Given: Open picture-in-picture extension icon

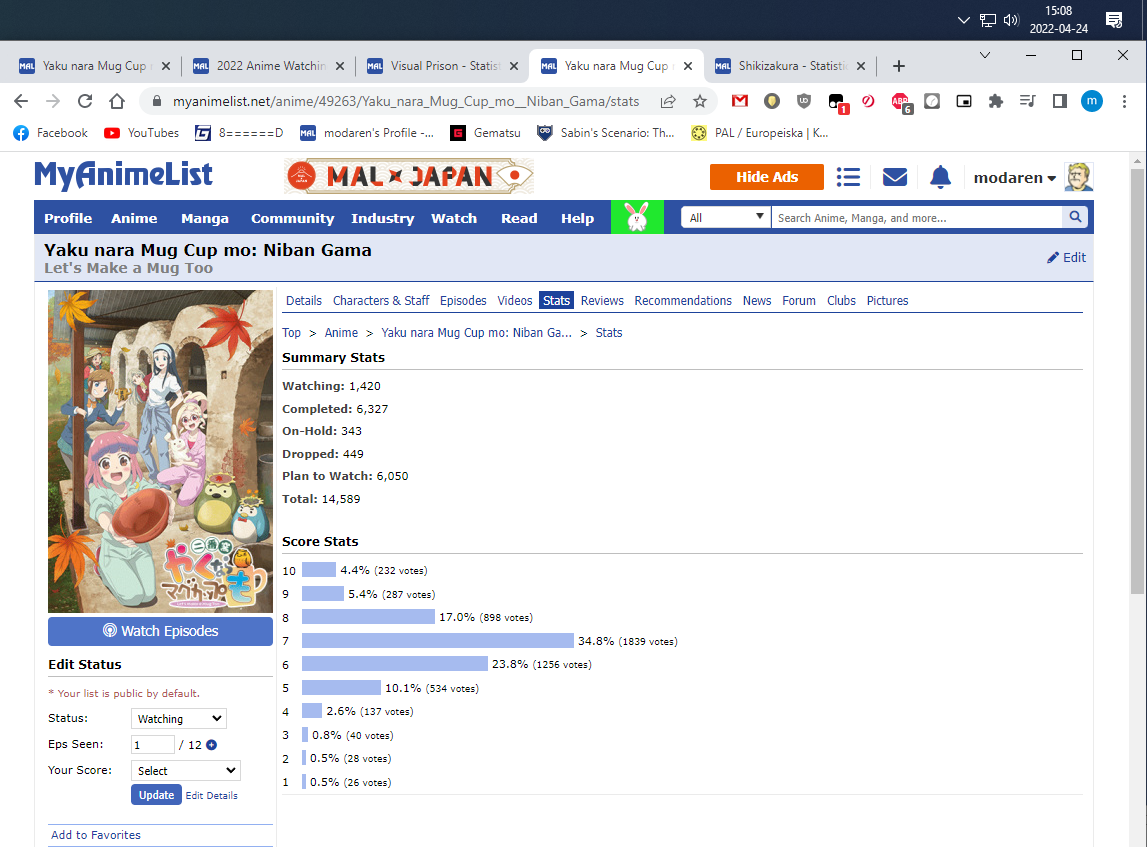Looking at the screenshot, I should click(x=964, y=101).
